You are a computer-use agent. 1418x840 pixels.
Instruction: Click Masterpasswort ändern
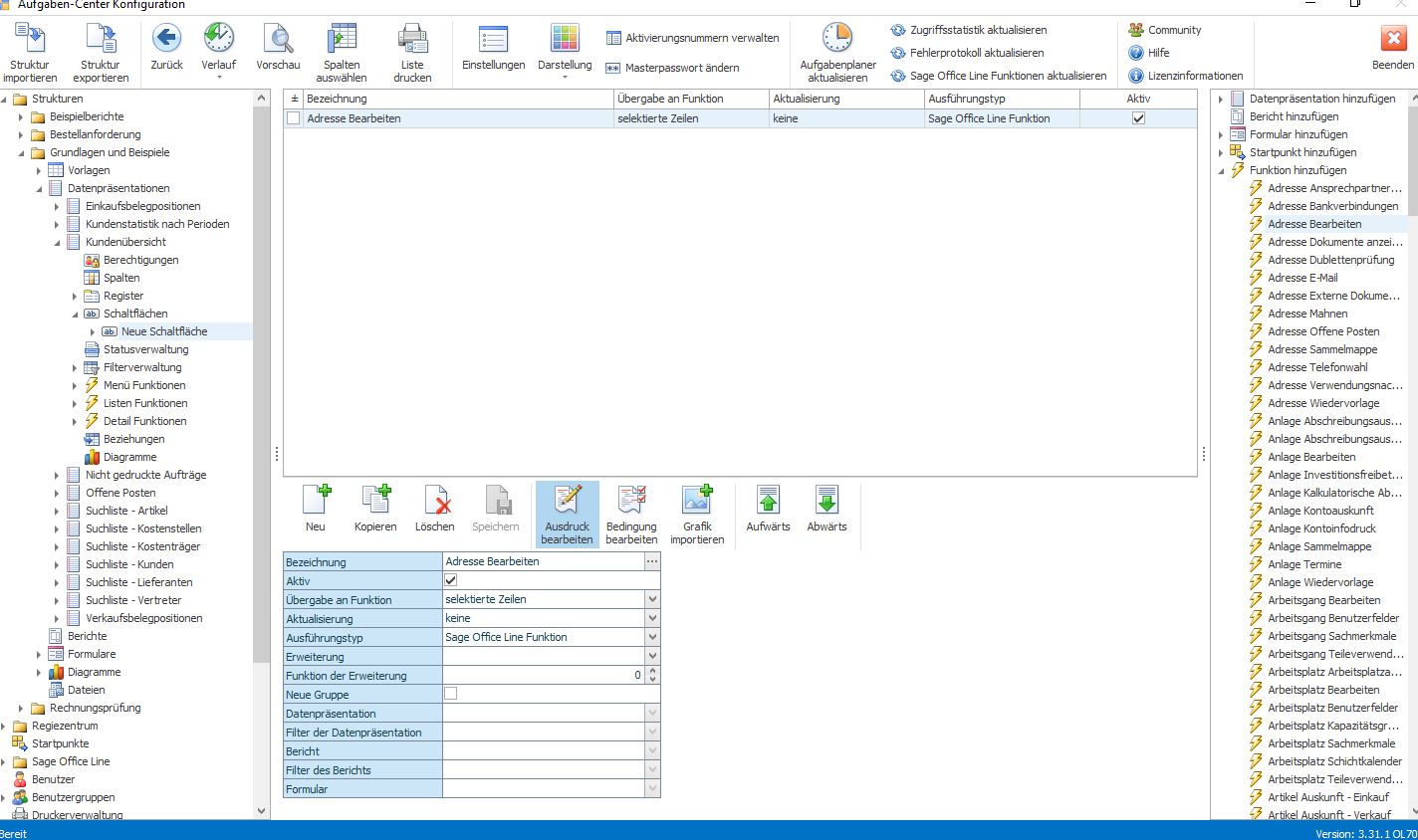click(x=673, y=68)
